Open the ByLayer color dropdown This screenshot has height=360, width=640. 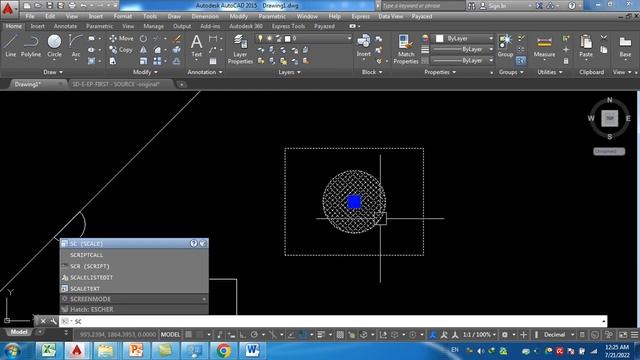coord(491,38)
